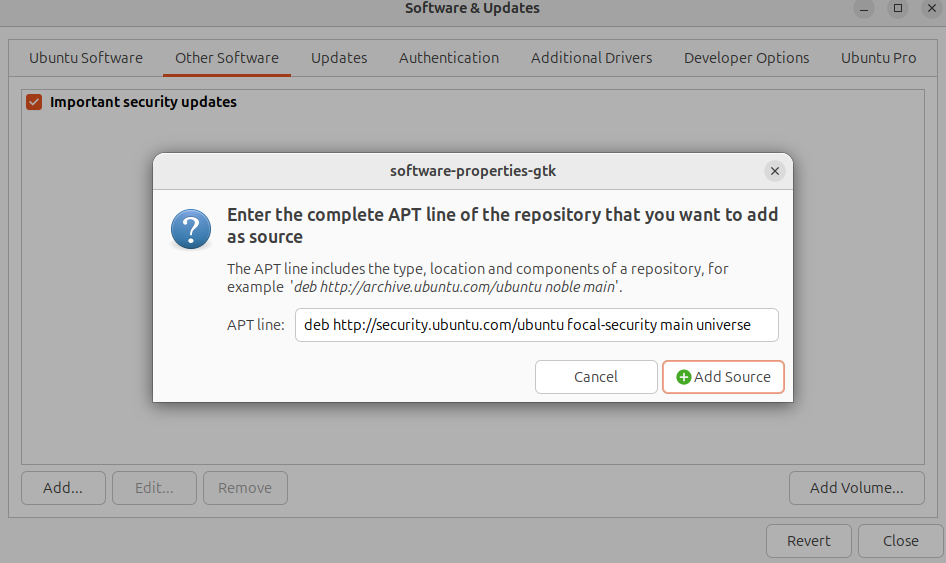This screenshot has width=946, height=563.
Task: Click the Add... button below the list
Action: (x=62, y=488)
